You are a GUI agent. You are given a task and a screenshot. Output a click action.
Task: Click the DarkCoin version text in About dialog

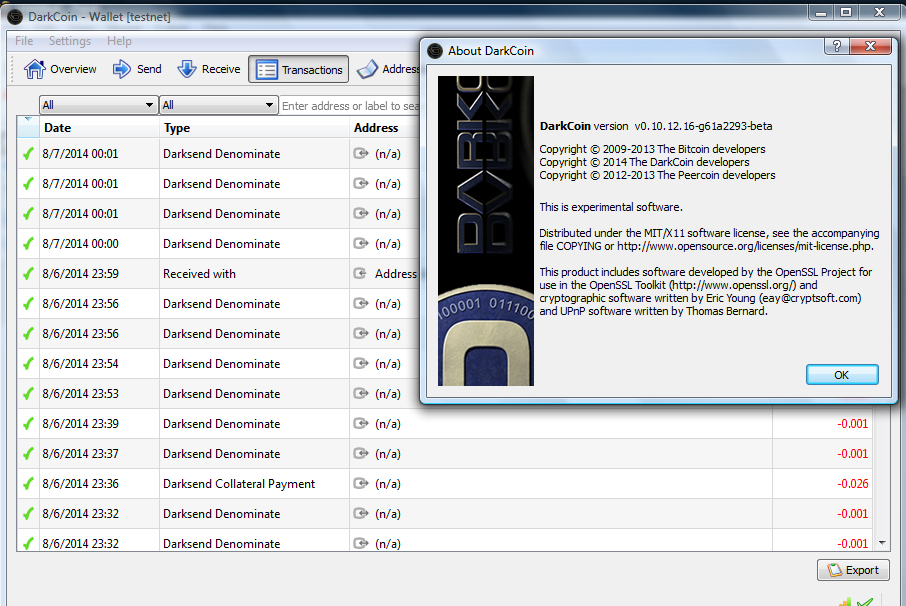656,127
